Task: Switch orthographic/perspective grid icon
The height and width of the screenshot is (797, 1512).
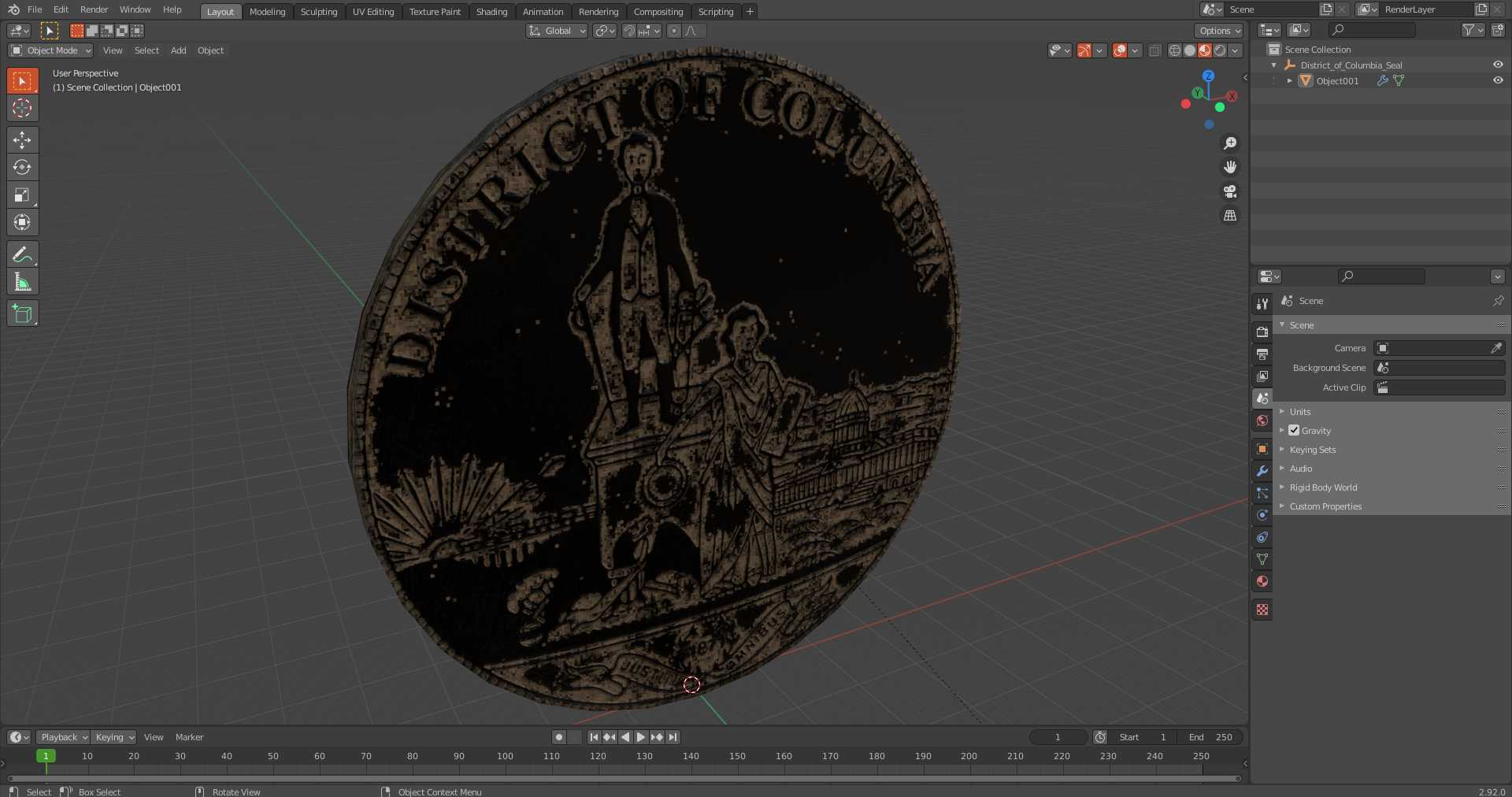Action: [1229, 215]
